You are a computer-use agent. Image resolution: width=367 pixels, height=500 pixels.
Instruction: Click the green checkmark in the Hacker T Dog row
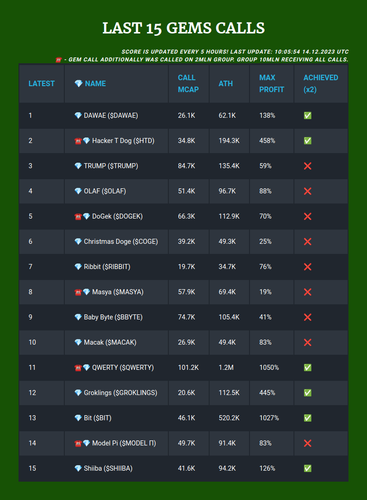308,141
